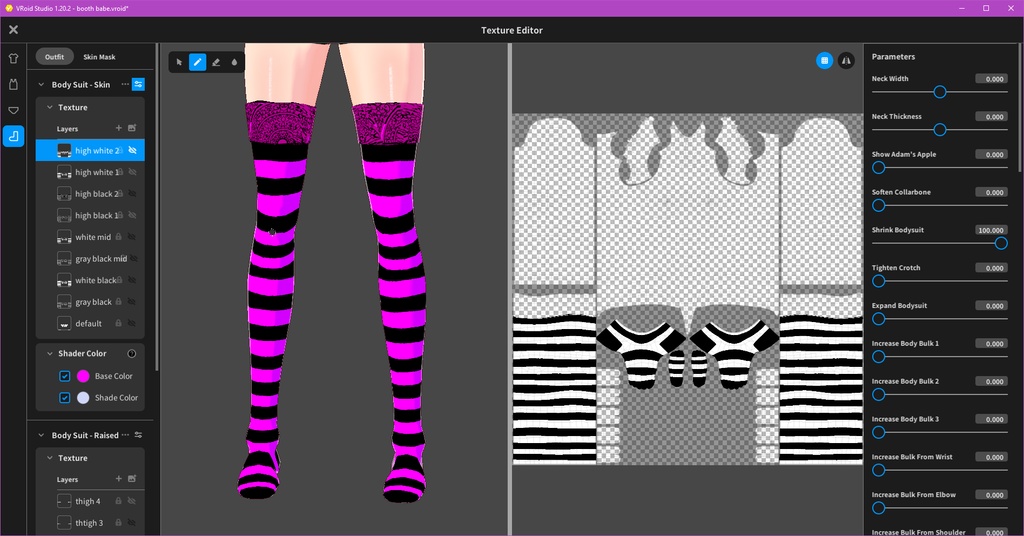The height and width of the screenshot is (536, 1024).
Task: Open the Base Color magenta swatch
Action: [x=83, y=376]
